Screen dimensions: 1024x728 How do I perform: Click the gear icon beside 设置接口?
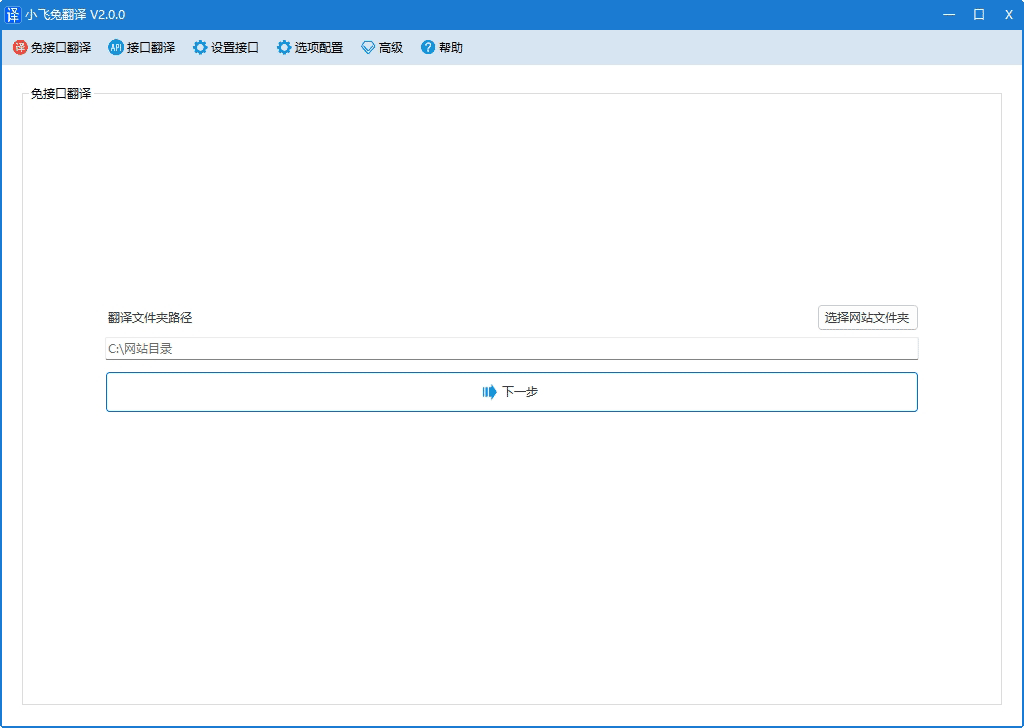point(200,47)
